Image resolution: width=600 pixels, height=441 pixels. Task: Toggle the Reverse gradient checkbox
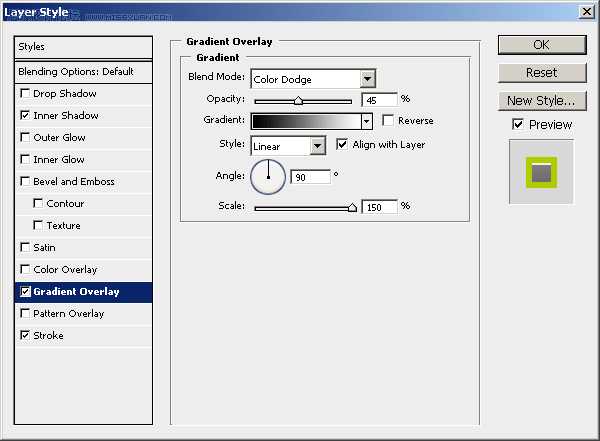[x=388, y=121]
